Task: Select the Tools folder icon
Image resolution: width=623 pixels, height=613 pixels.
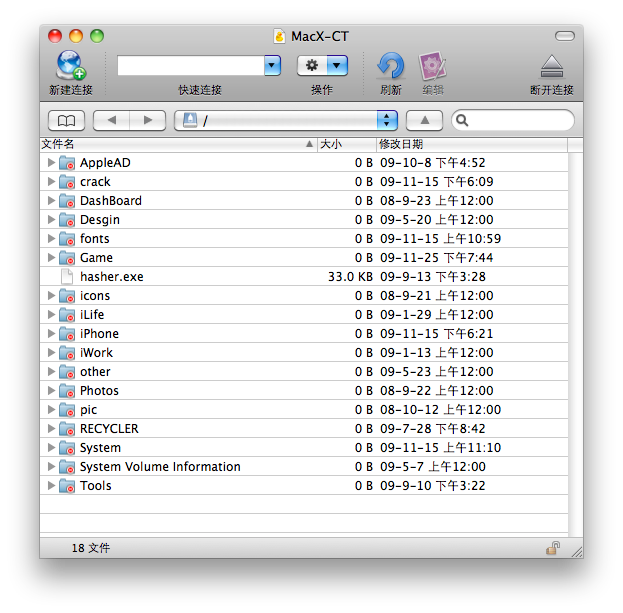Action: 67,486
